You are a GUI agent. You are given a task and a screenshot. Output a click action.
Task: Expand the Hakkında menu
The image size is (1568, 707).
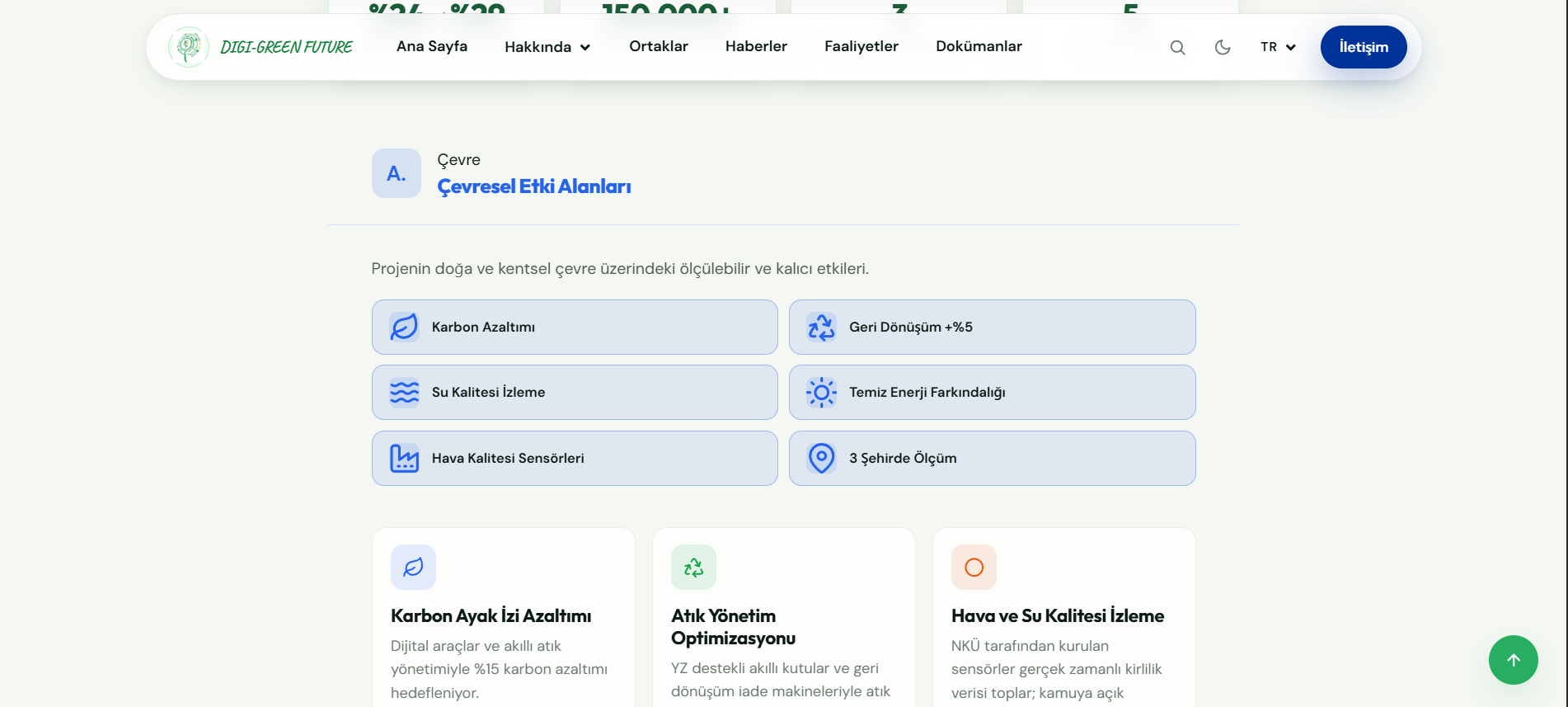click(x=547, y=47)
